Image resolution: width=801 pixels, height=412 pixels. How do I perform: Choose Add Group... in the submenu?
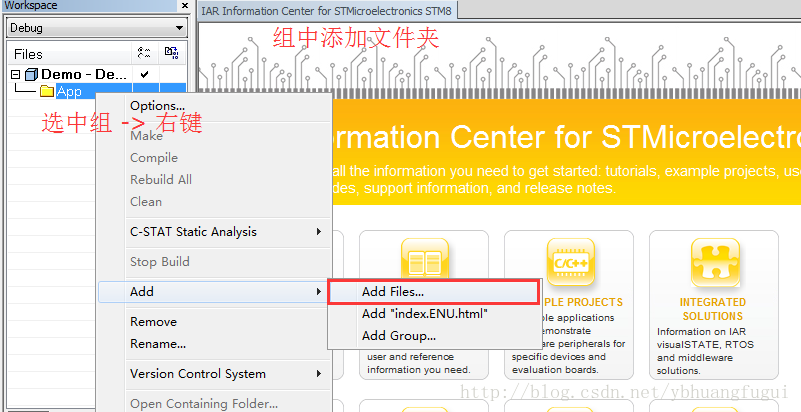[x=434, y=336]
